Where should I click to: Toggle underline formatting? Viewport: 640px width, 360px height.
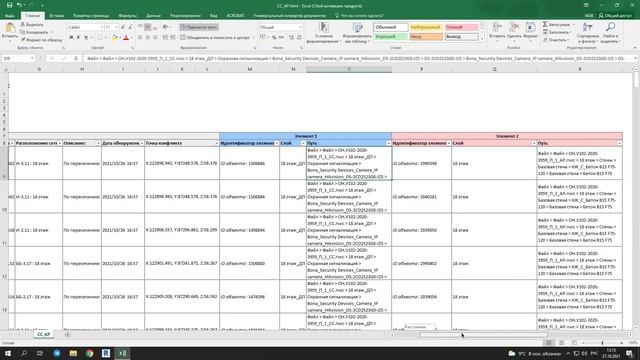tap(86, 38)
